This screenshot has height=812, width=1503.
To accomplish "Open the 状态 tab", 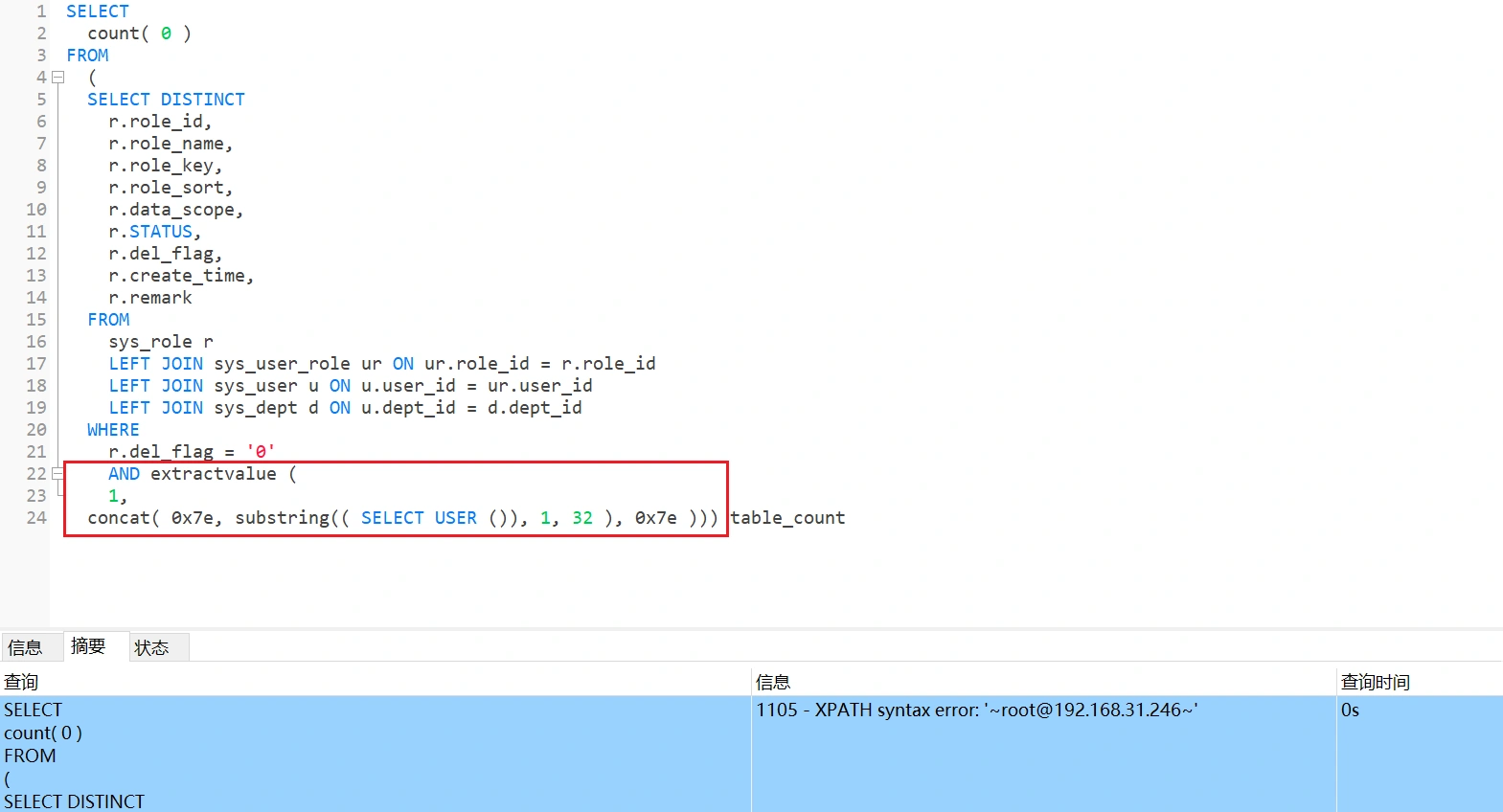I will point(151,647).
